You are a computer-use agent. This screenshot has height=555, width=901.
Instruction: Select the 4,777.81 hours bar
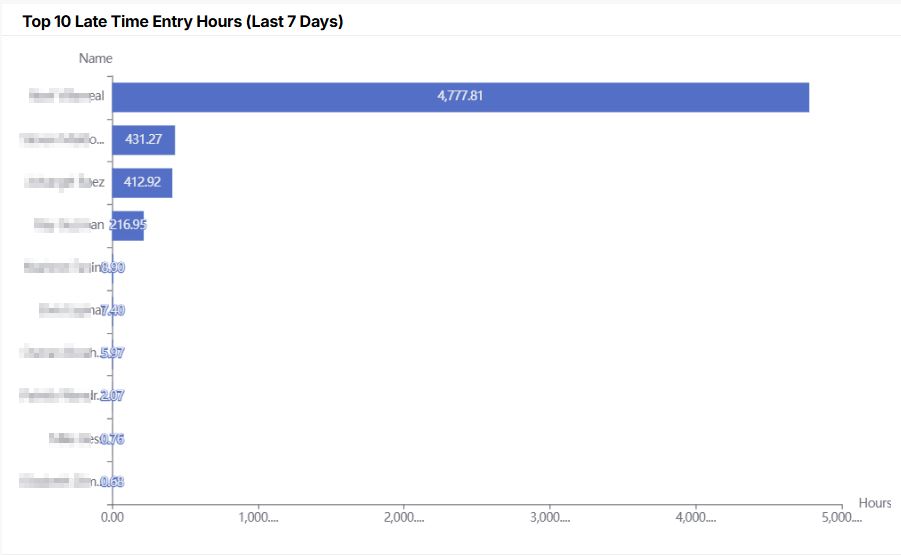tap(460, 97)
